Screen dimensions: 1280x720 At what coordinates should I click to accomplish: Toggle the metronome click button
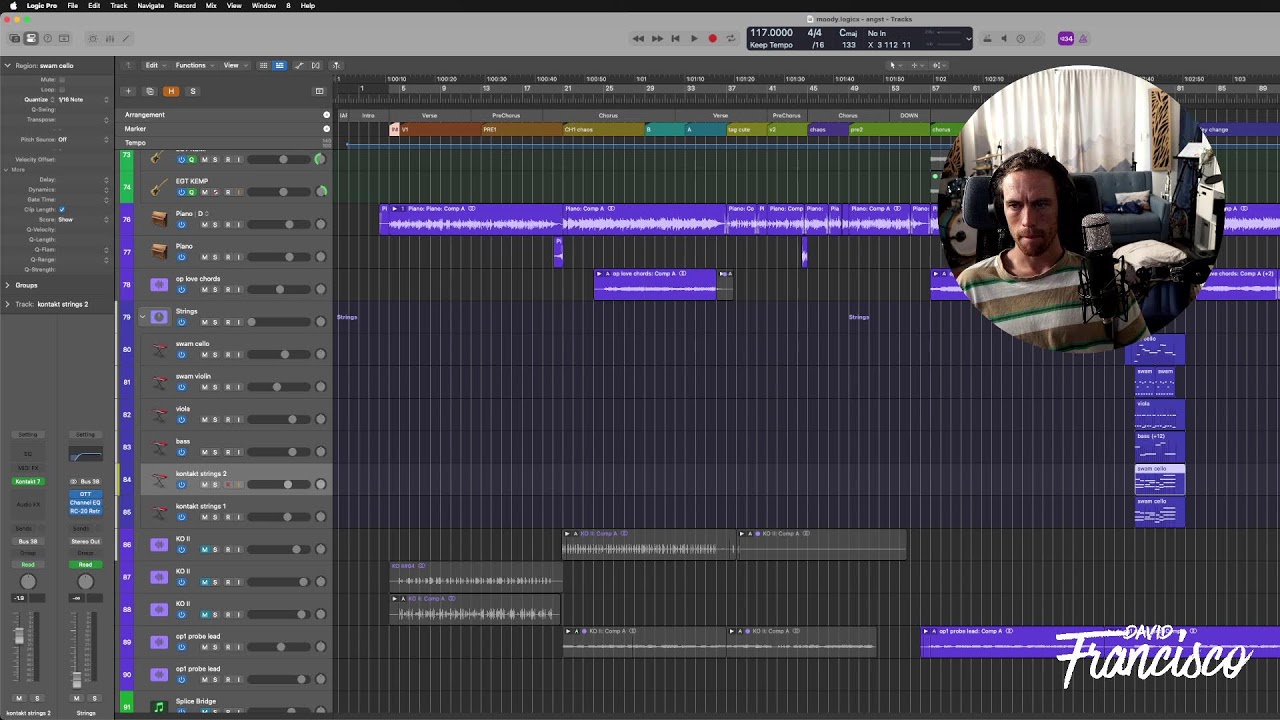[1083, 39]
